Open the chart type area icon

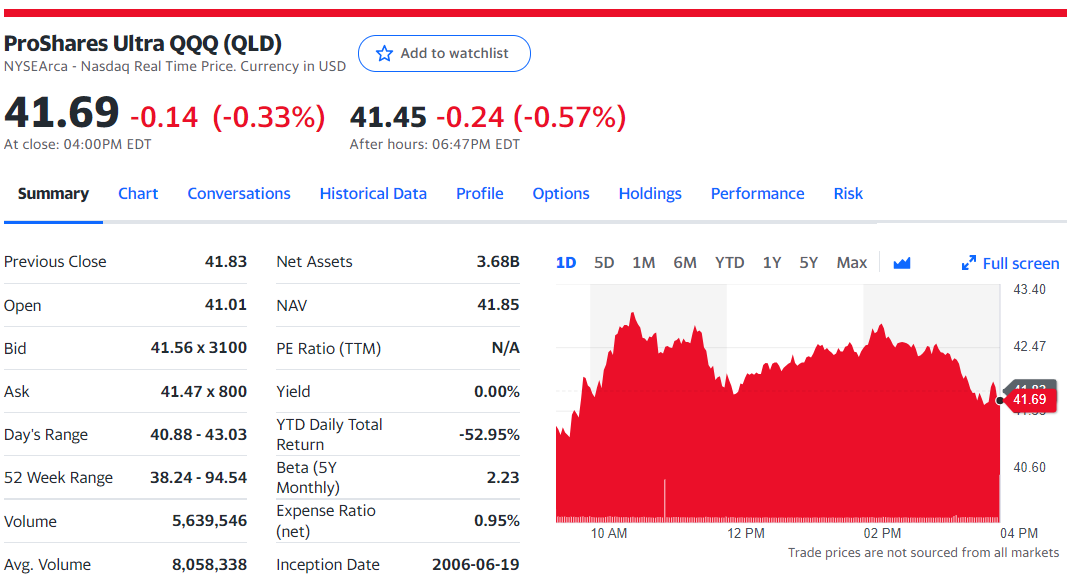(x=902, y=263)
